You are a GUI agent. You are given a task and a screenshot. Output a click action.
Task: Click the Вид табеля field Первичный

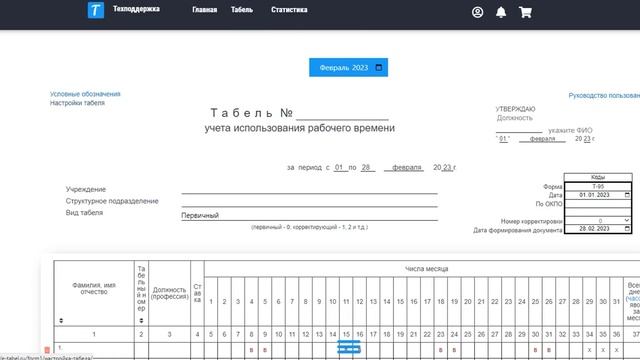(309, 215)
